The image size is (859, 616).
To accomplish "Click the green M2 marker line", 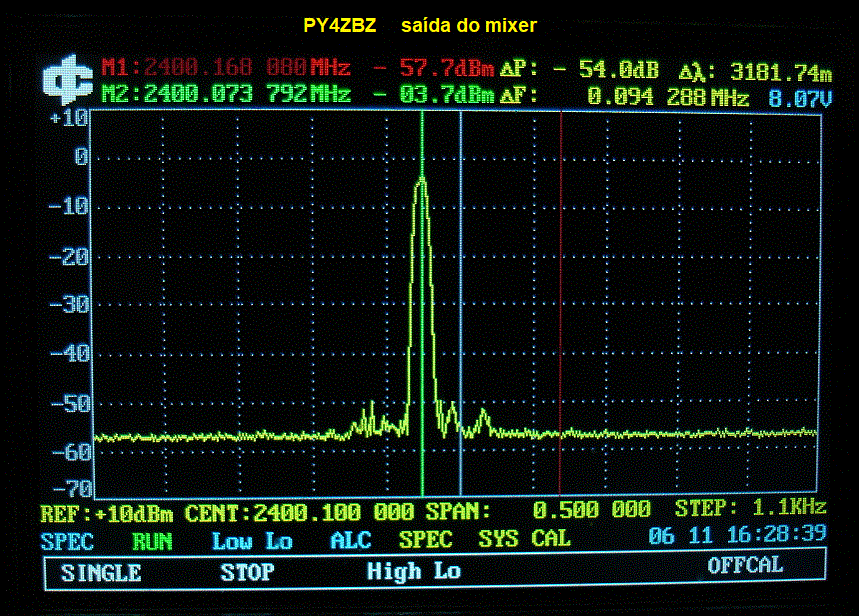I will coord(422,304).
